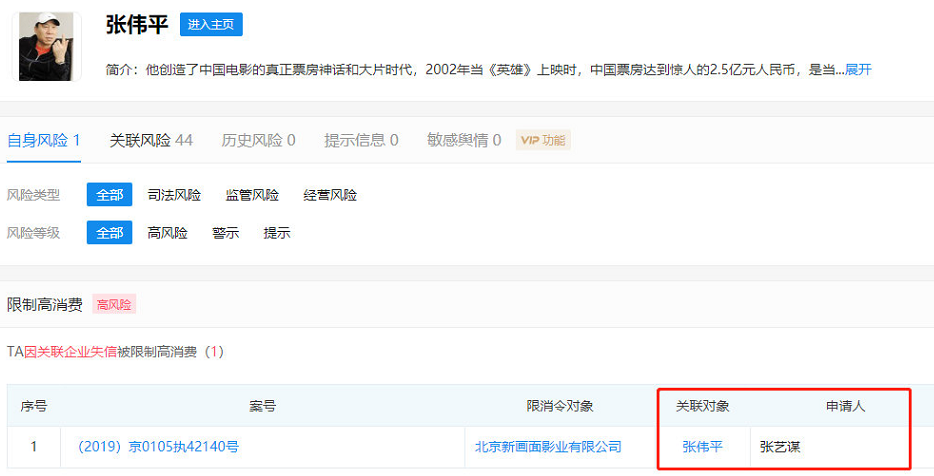Viewport: 934px width, 476px height.
Task: Open 张伟平's profile photo
Action: click(x=46, y=46)
